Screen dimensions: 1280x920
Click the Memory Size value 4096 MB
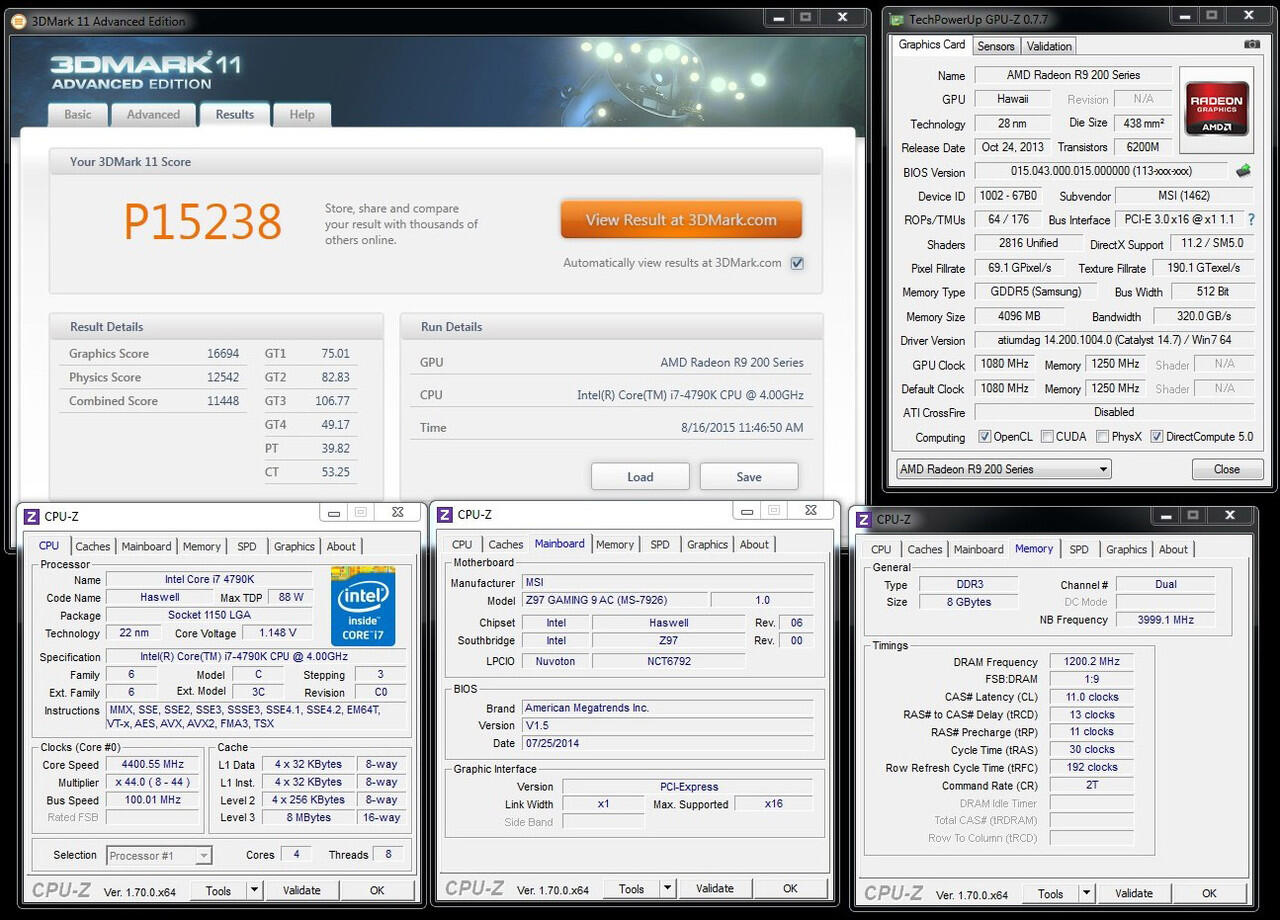pyautogui.click(x=1019, y=316)
